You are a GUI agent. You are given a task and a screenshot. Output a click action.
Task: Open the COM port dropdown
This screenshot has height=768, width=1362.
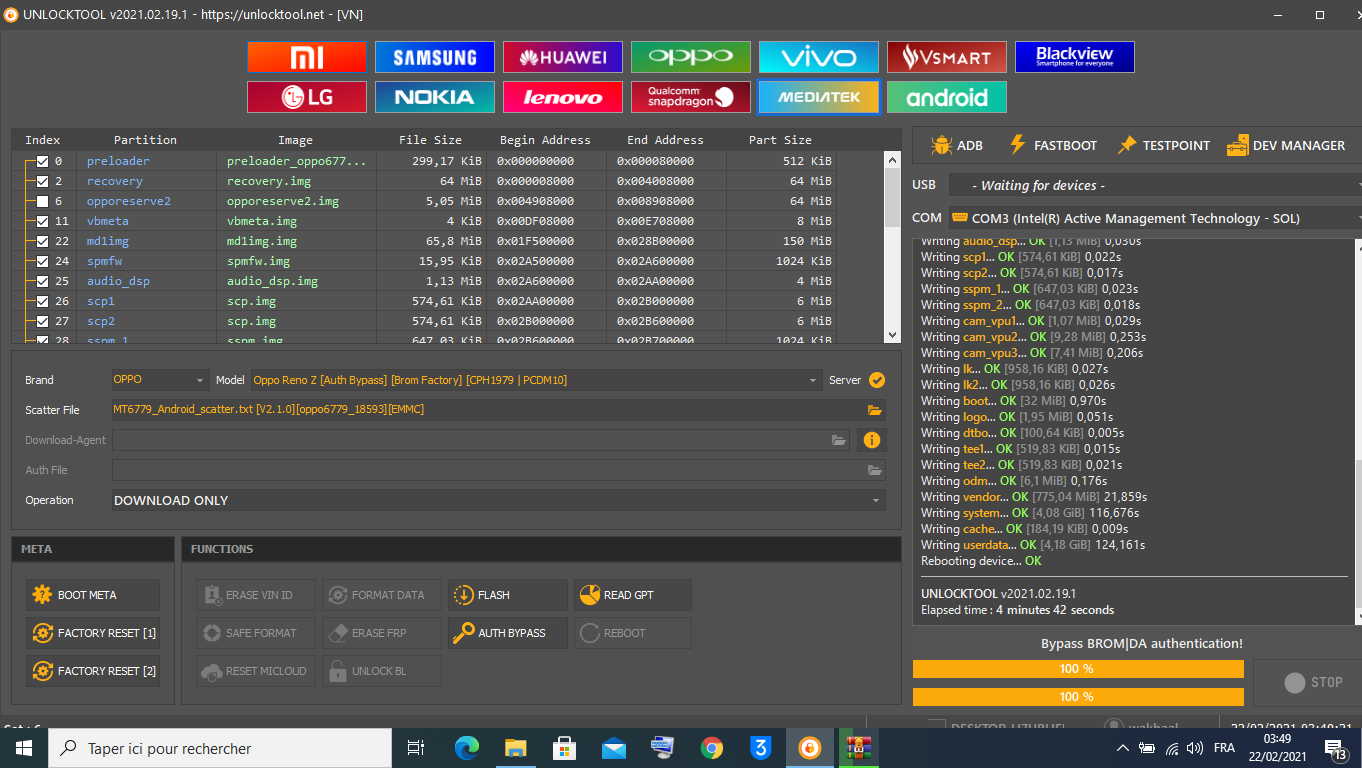1155,218
